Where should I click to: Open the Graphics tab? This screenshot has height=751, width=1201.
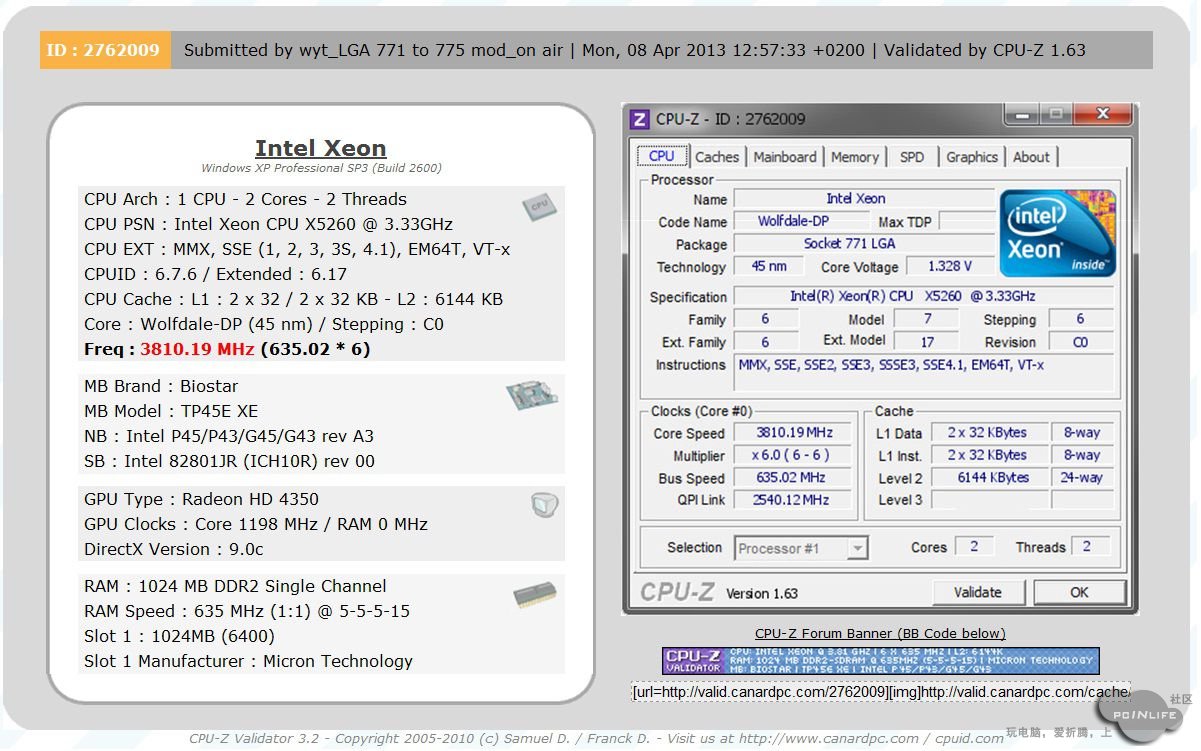[x=972, y=157]
